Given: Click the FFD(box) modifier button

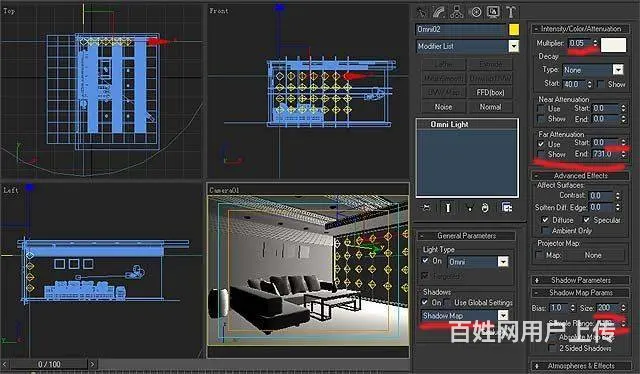Looking at the screenshot, I should coord(490,93).
